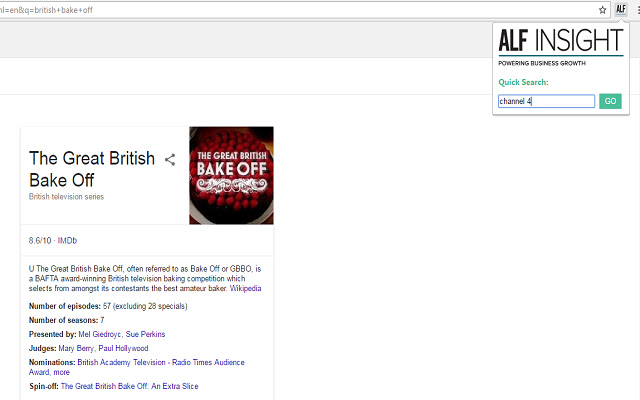Click the Quick Search label
The image size is (640, 400).
523,82
